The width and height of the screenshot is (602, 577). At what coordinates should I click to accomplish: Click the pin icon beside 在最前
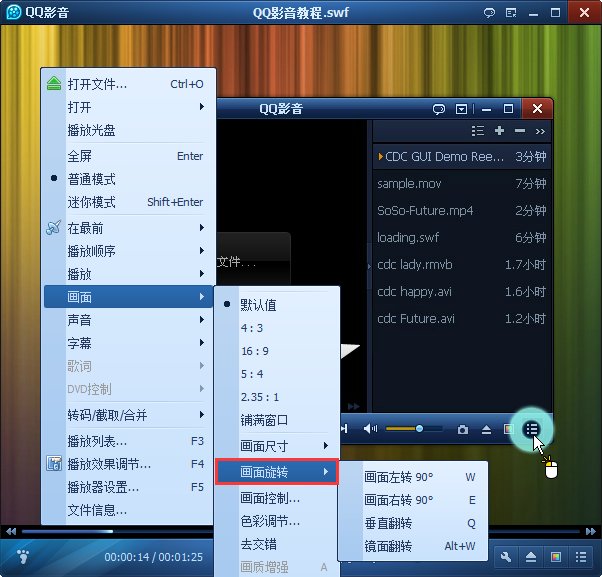53,227
